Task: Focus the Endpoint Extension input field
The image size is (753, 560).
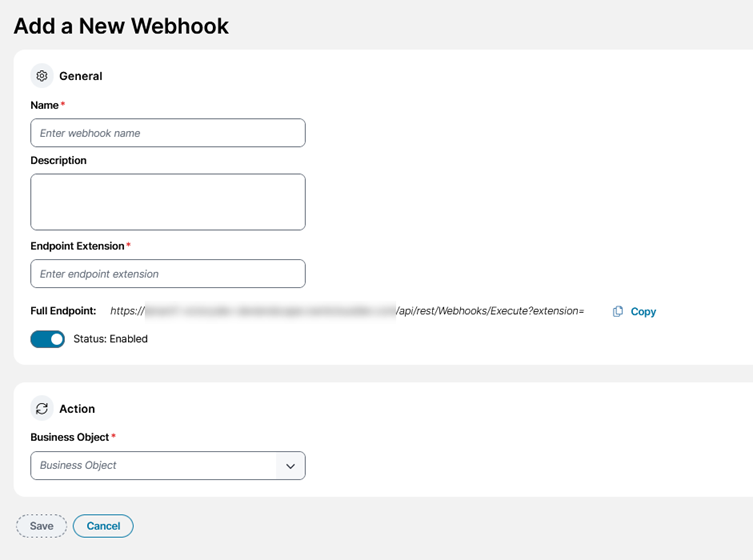Action: point(168,274)
